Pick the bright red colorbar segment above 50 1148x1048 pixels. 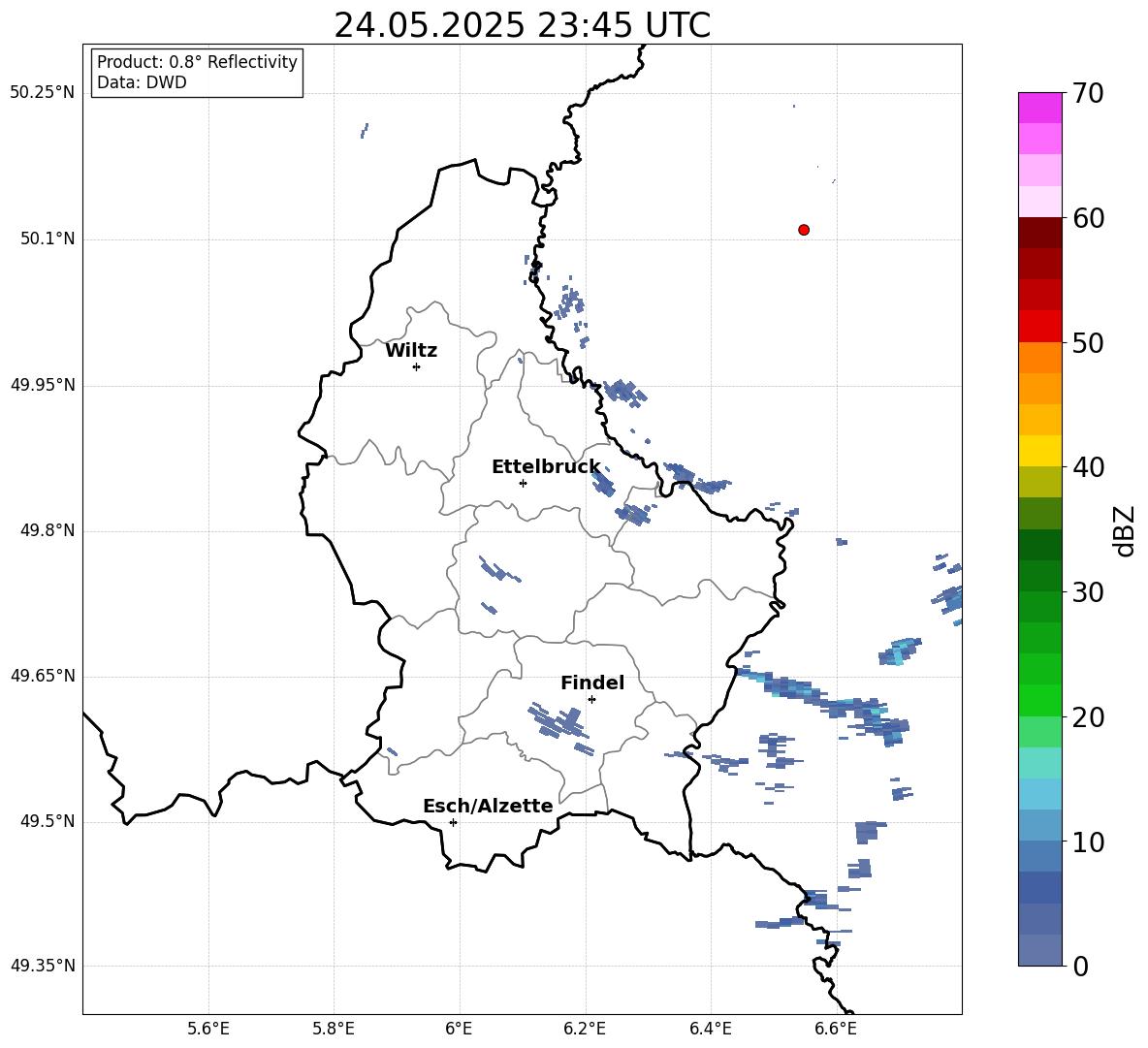click(1039, 327)
